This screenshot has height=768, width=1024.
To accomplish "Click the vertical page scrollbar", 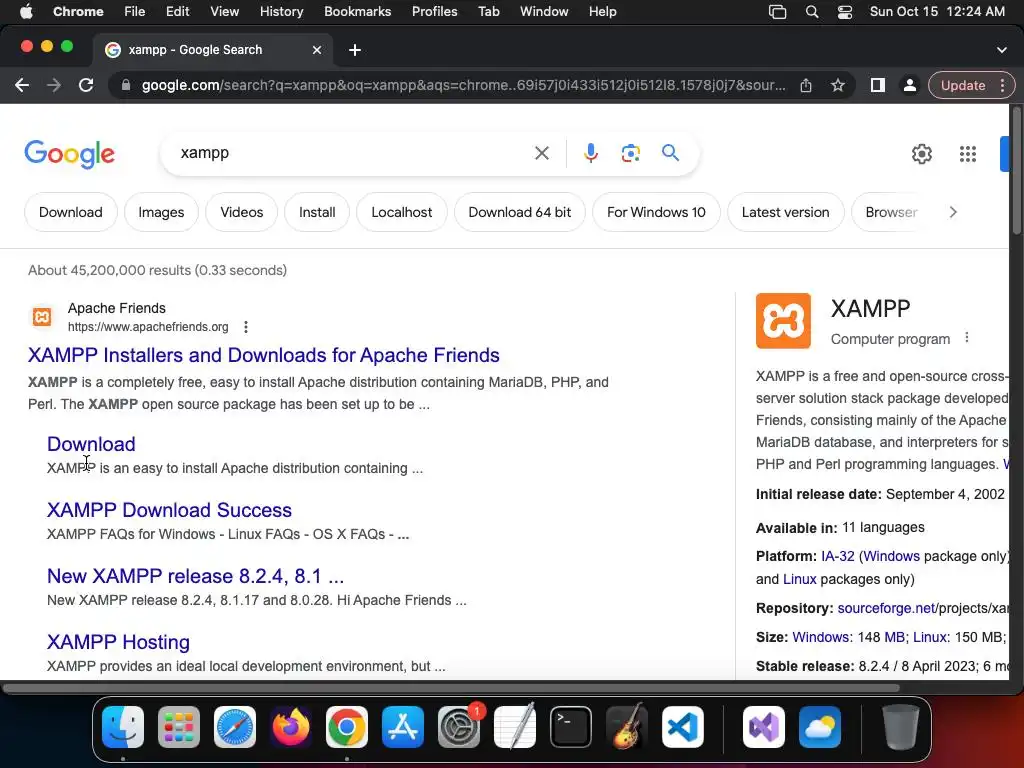I will pos(1016,170).
